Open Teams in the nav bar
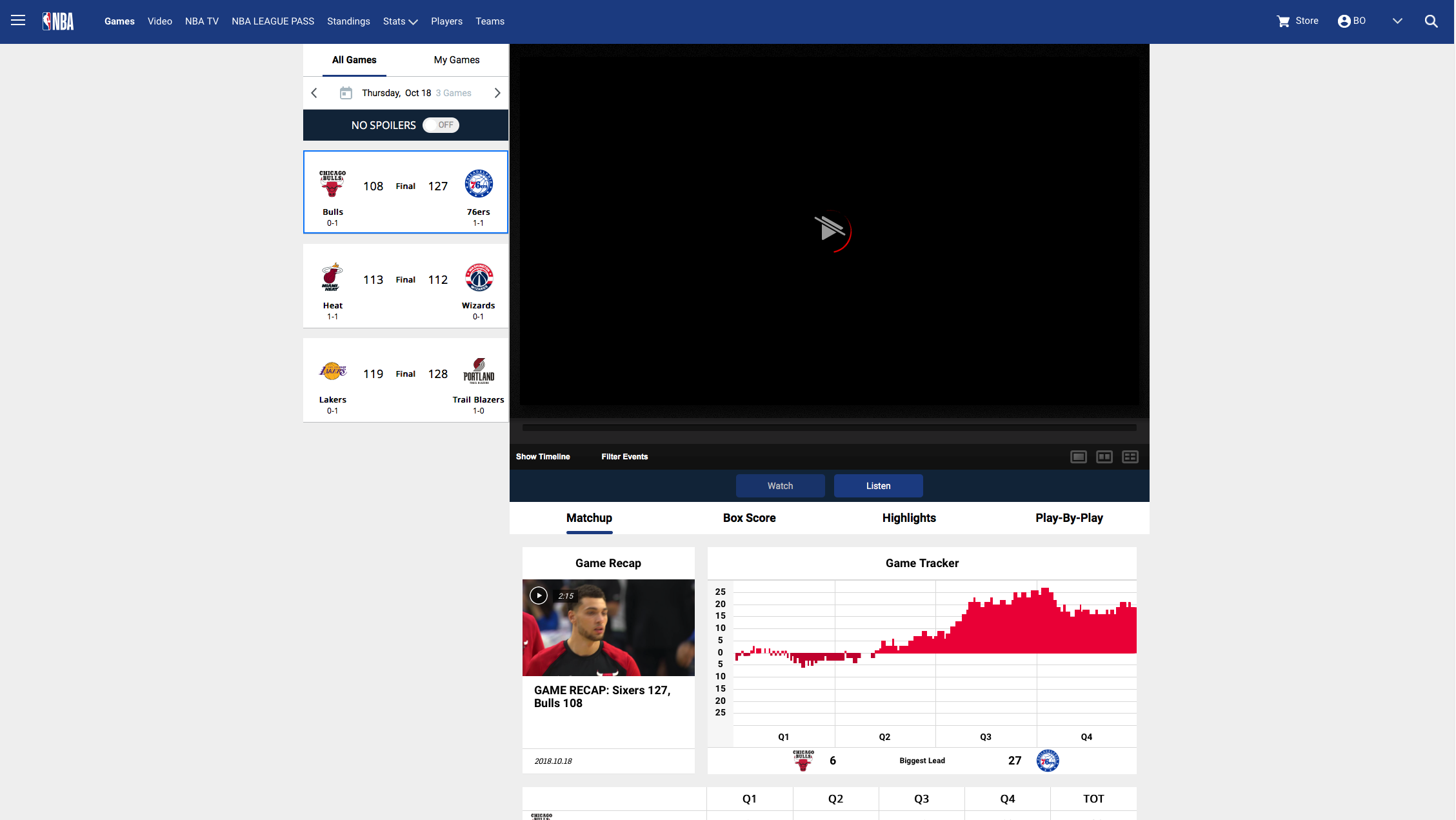Image resolution: width=1456 pixels, height=820 pixels. (x=490, y=21)
